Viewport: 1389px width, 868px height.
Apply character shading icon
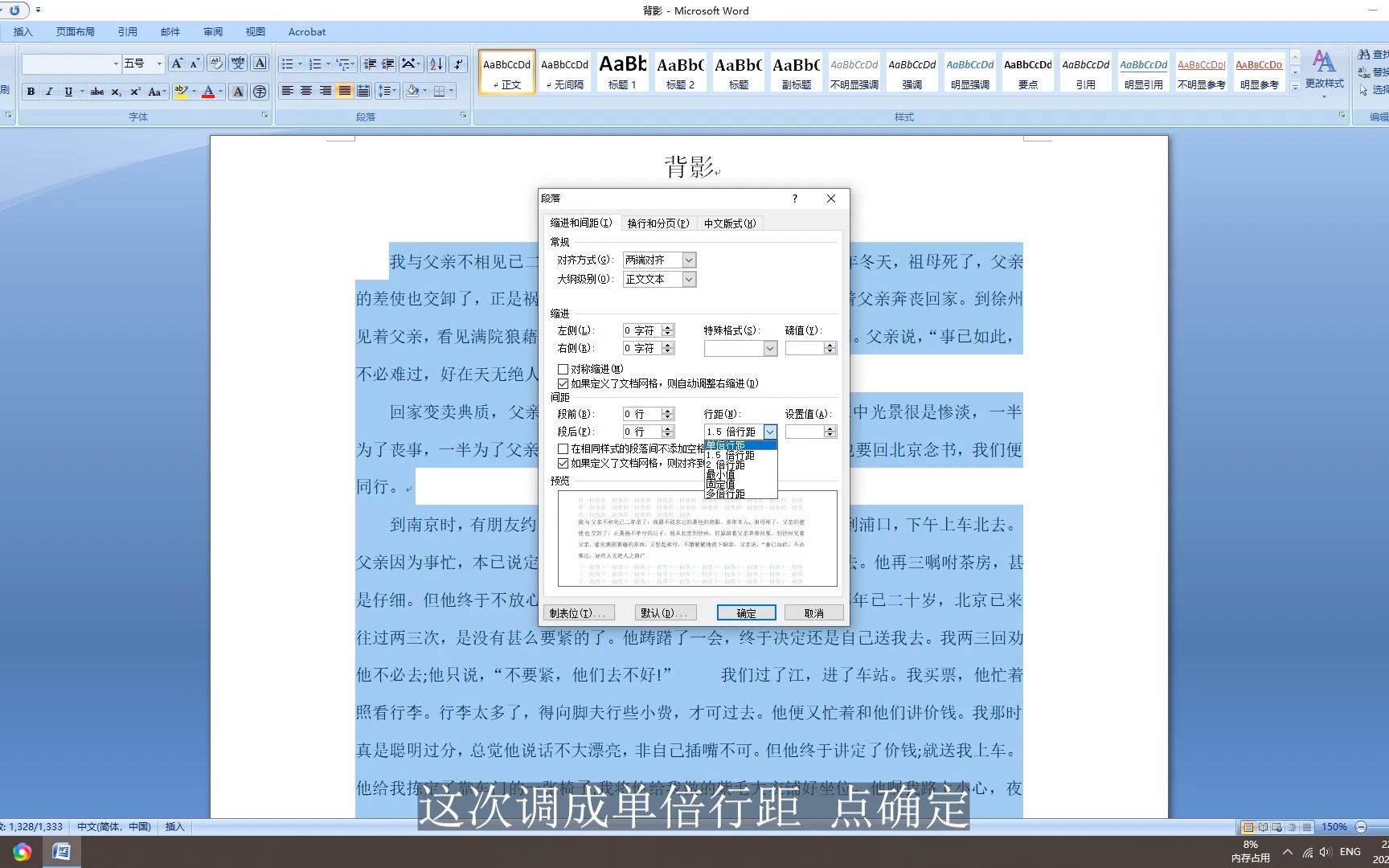tap(238, 92)
